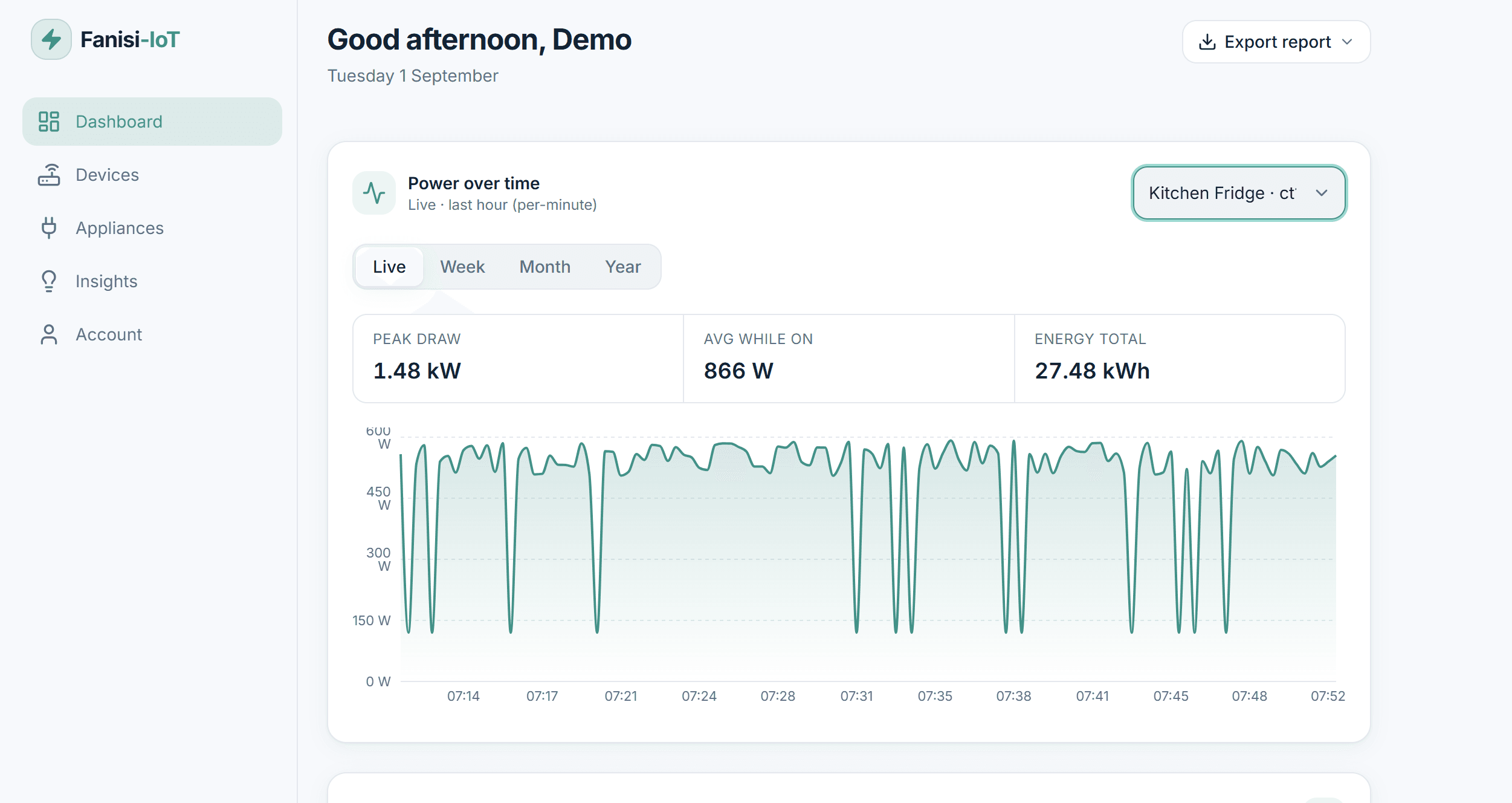Click the 'Live · last hour (per-minute)' subtitle
The width and height of the screenshot is (1512, 803).
tap(502, 205)
